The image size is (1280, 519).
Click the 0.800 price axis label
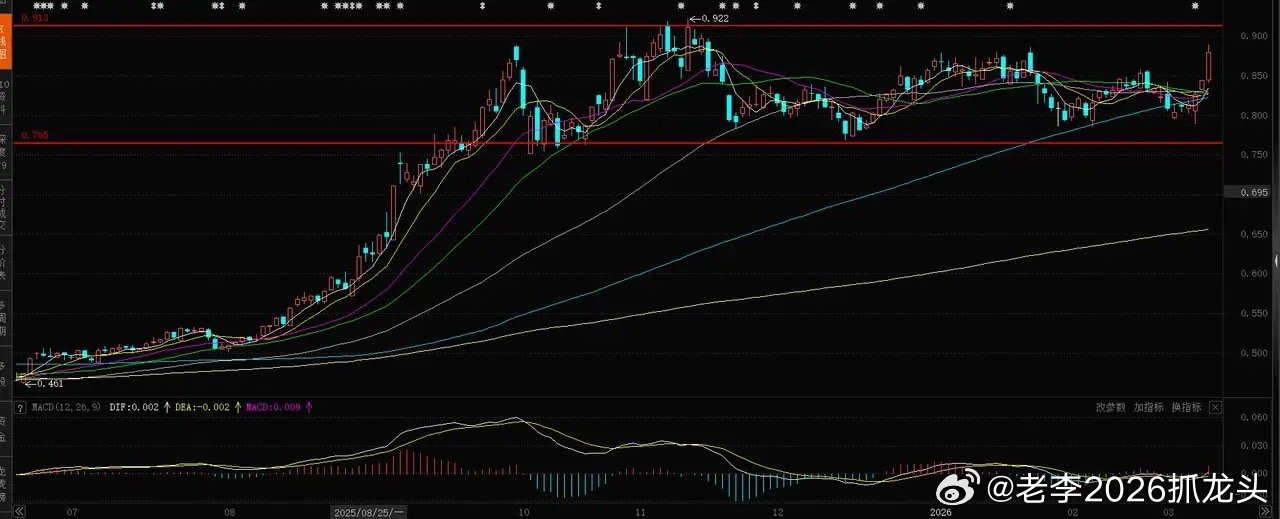pos(1256,116)
